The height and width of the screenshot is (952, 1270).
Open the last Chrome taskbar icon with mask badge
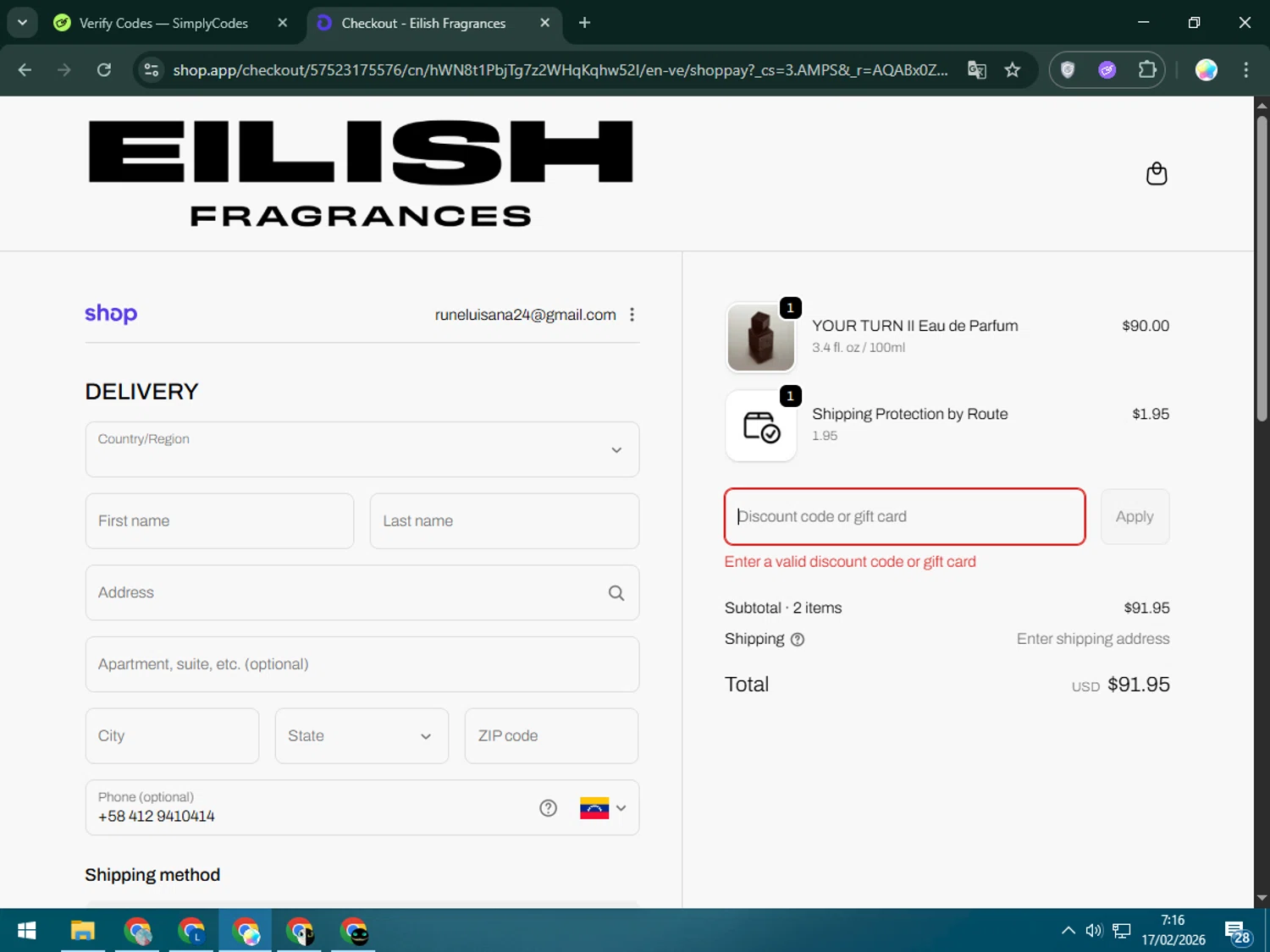click(x=354, y=931)
